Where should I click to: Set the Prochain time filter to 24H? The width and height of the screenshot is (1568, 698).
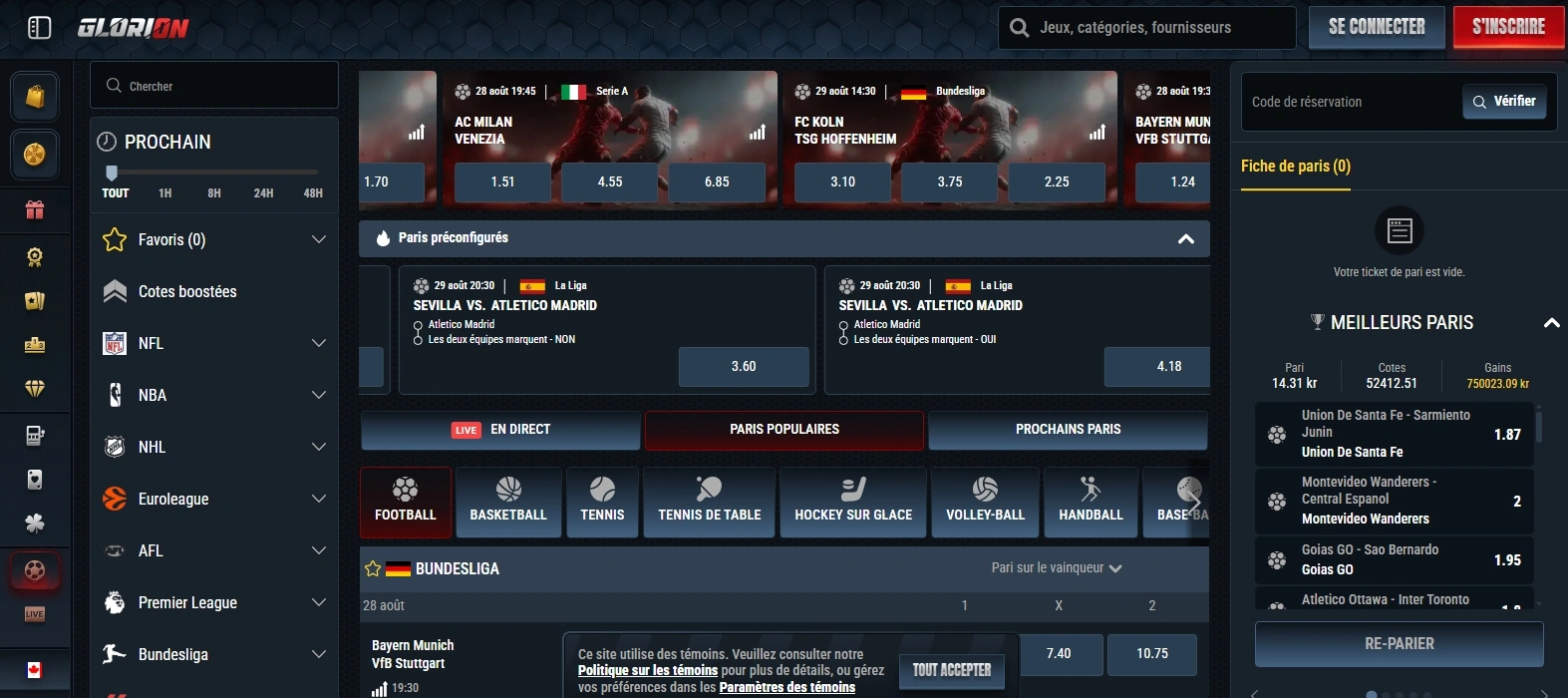click(x=263, y=193)
